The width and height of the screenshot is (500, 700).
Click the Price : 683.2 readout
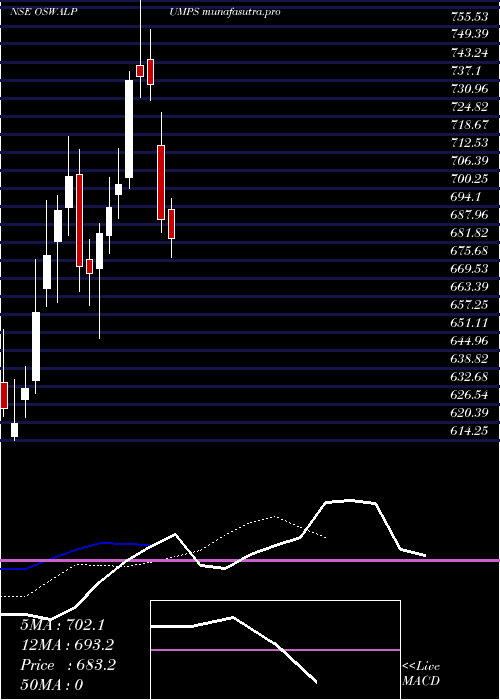pyautogui.click(x=68, y=665)
